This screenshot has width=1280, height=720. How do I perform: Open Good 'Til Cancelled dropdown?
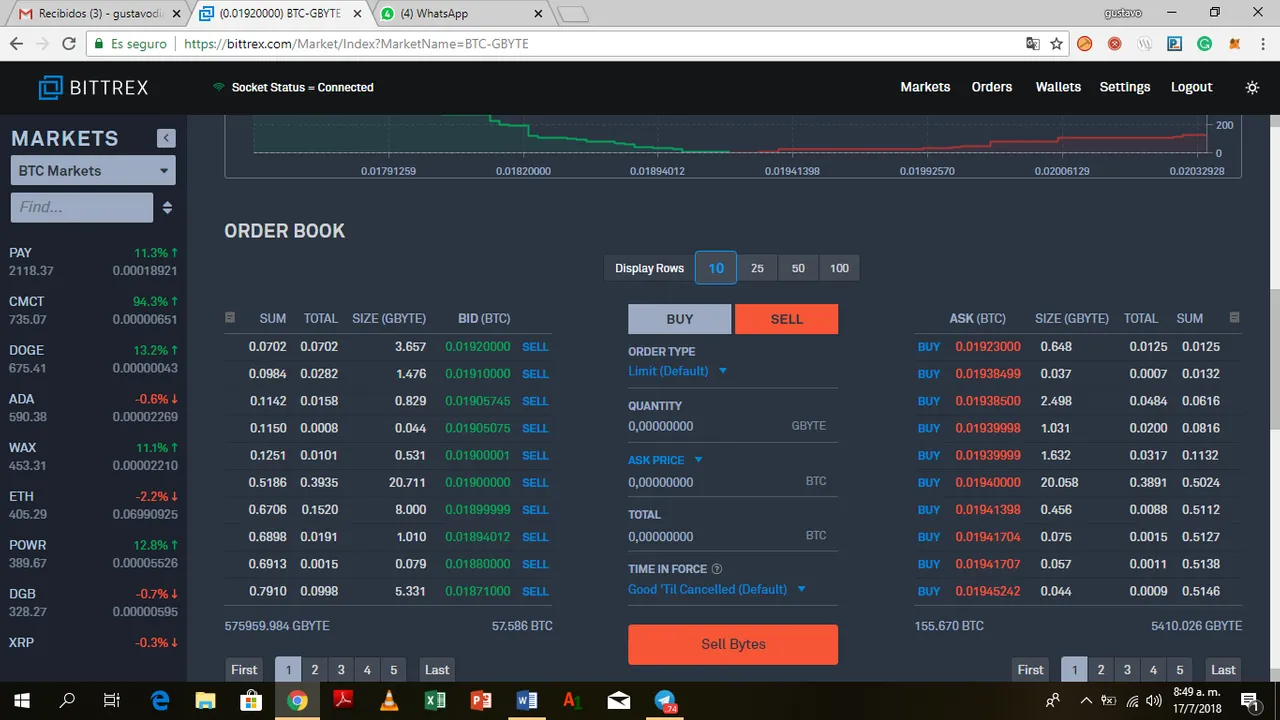[717, 590]
